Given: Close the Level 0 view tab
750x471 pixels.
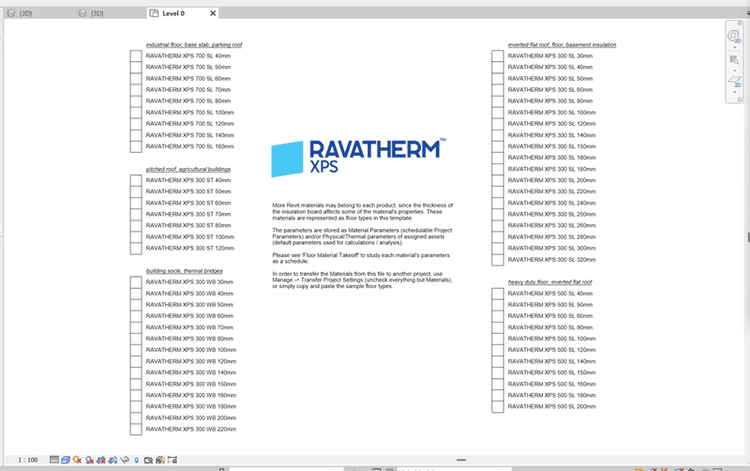Looking at the screenshot, I should click(x=213, y=13).
